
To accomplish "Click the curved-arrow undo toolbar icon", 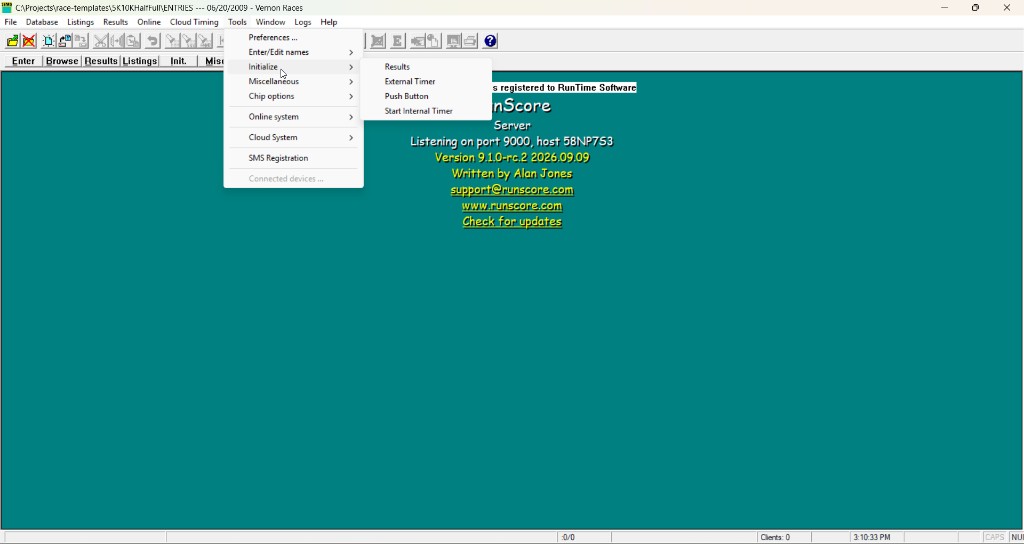I will click(x=152, y=41).
